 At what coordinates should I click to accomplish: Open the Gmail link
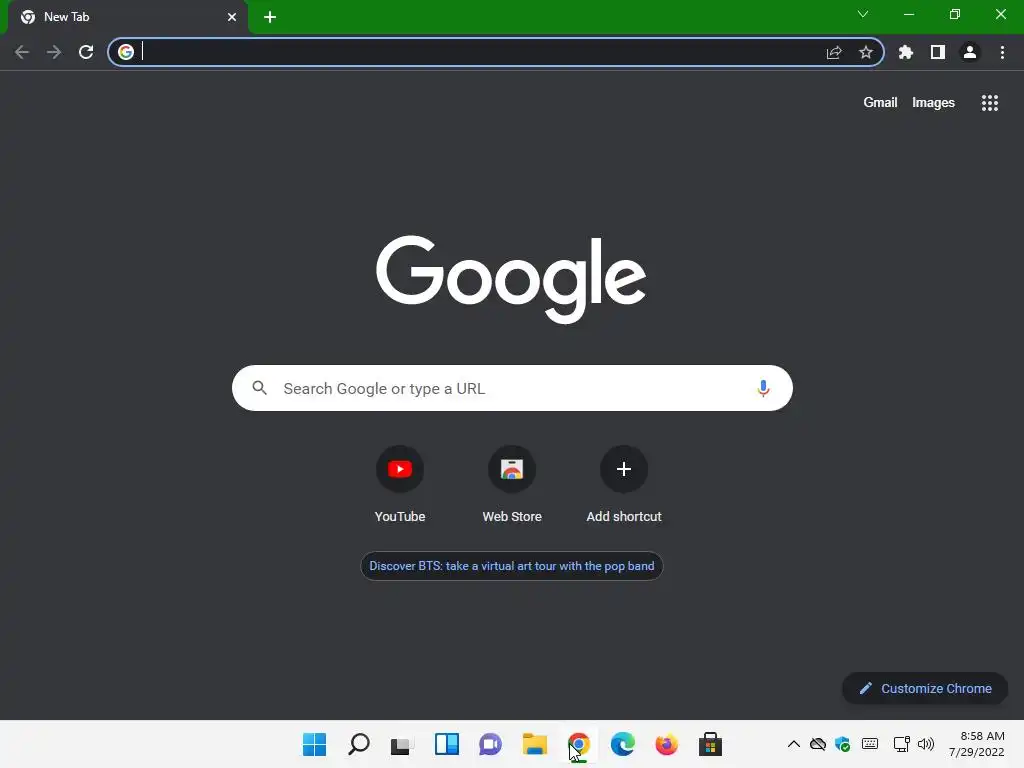coord(880,103)
